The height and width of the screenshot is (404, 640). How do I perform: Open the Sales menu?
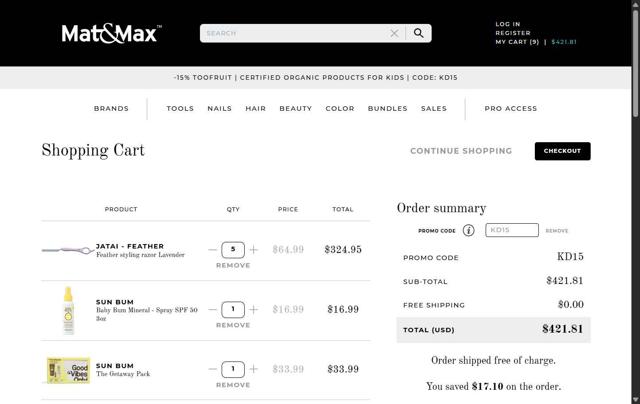pyautogui.click(x=434, y=109)
